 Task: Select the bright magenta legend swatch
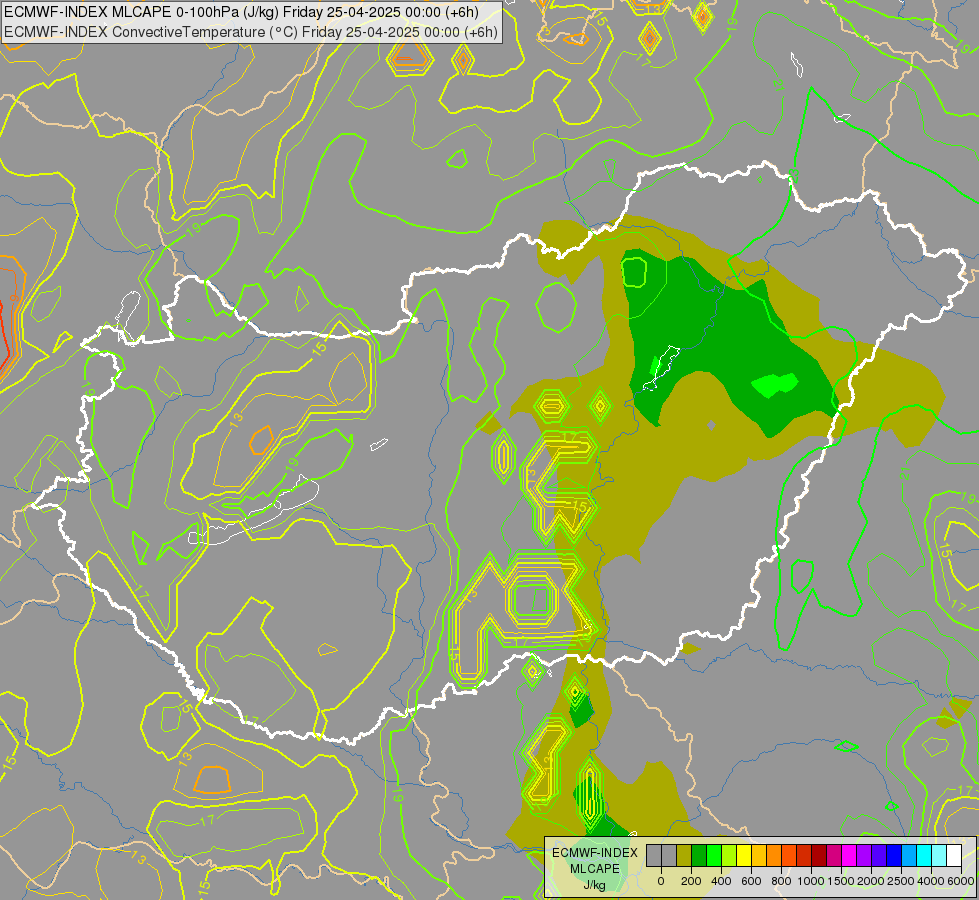click(850, 855)
